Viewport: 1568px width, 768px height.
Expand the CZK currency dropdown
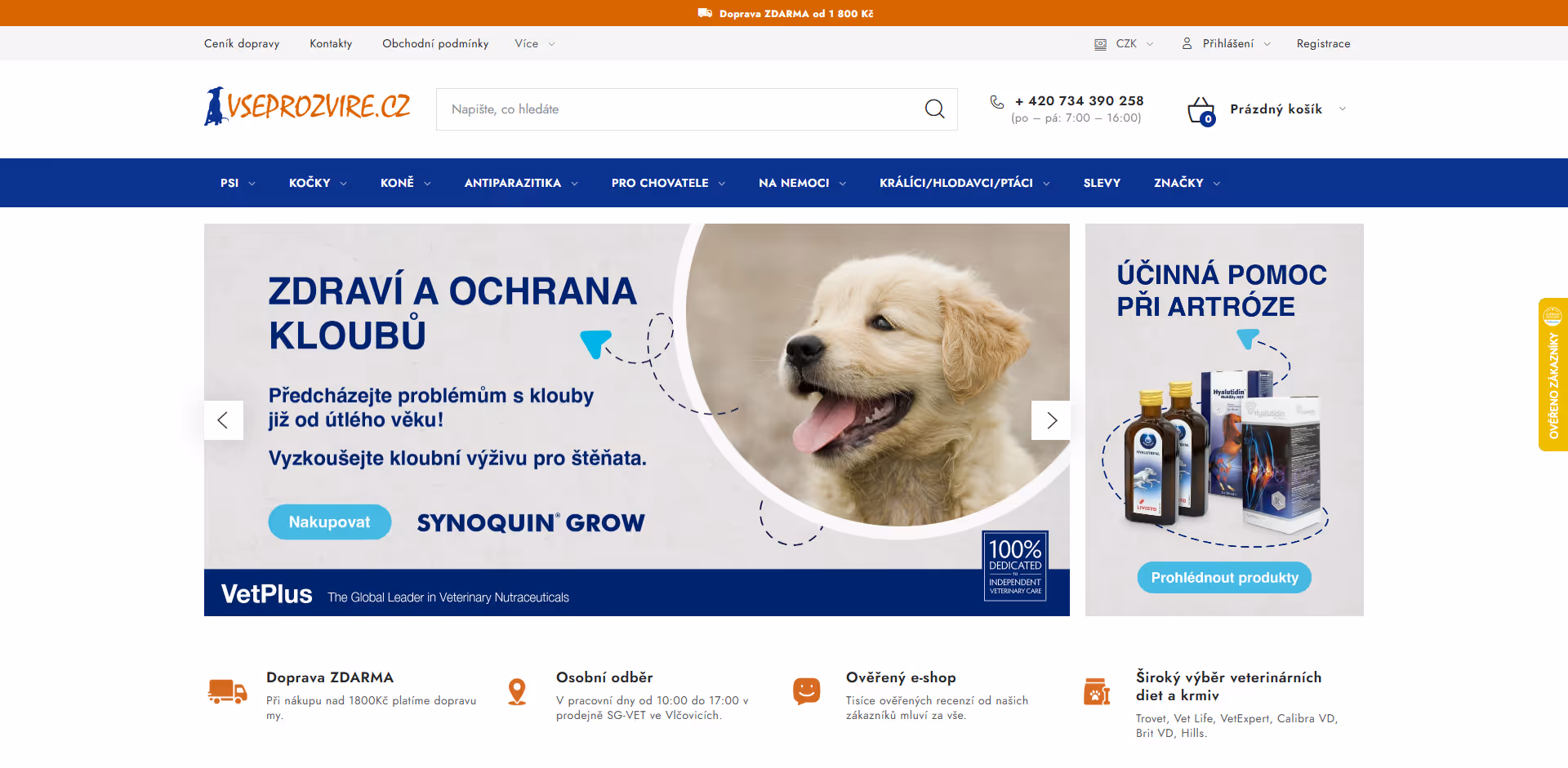coord(1125,43)
